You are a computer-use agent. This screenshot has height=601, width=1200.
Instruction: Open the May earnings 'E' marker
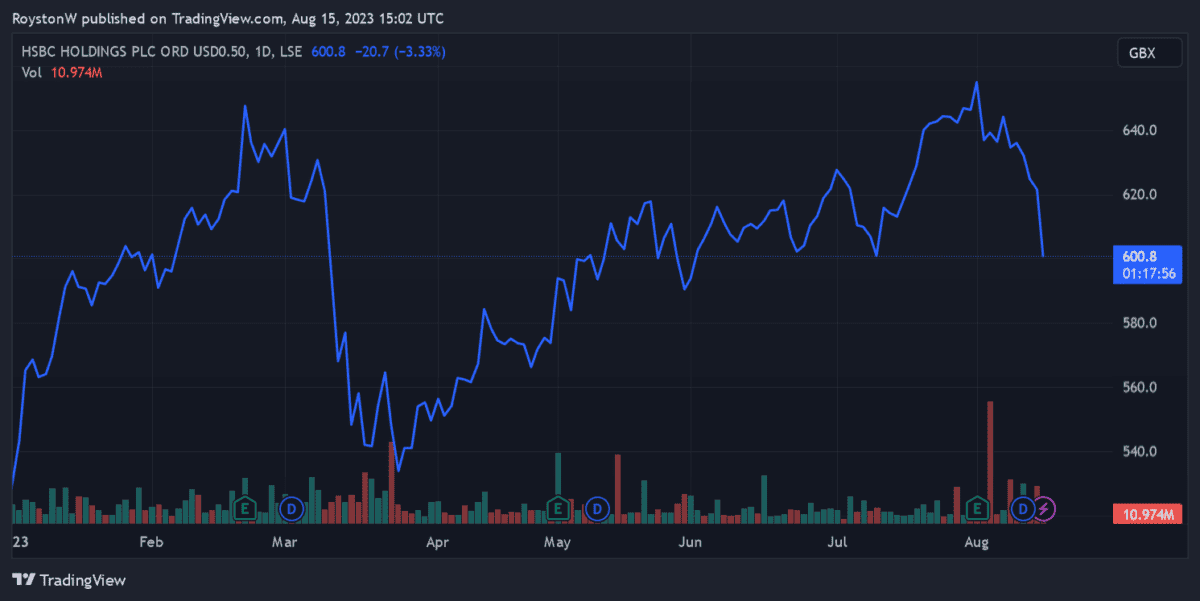(556, 509)
